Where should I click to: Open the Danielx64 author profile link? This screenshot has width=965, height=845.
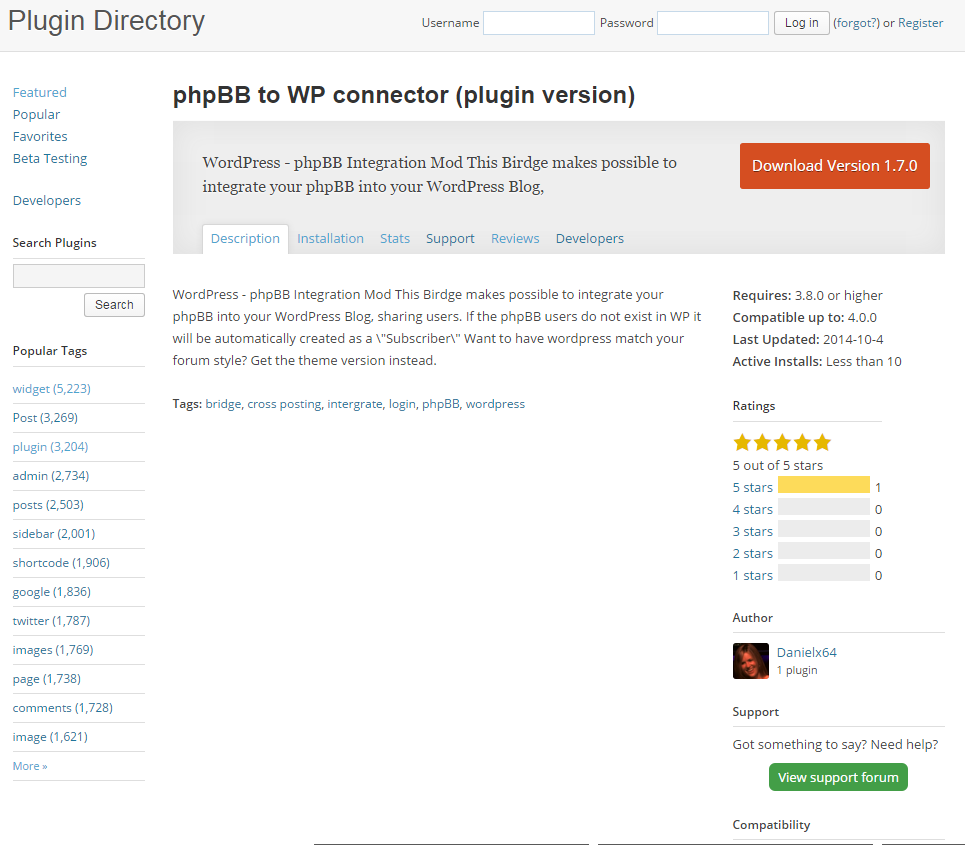(x=806, y=652)
